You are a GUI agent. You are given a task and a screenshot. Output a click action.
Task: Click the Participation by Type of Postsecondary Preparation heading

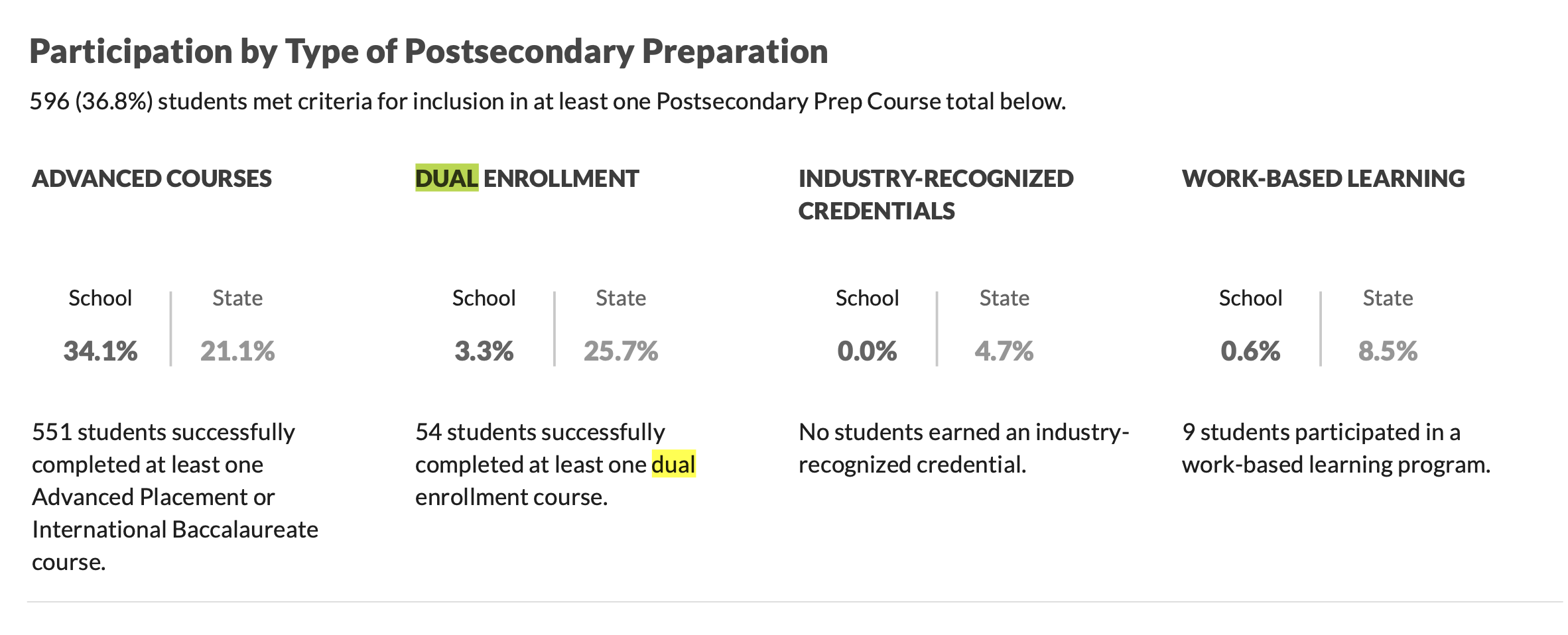pos(428,52)
